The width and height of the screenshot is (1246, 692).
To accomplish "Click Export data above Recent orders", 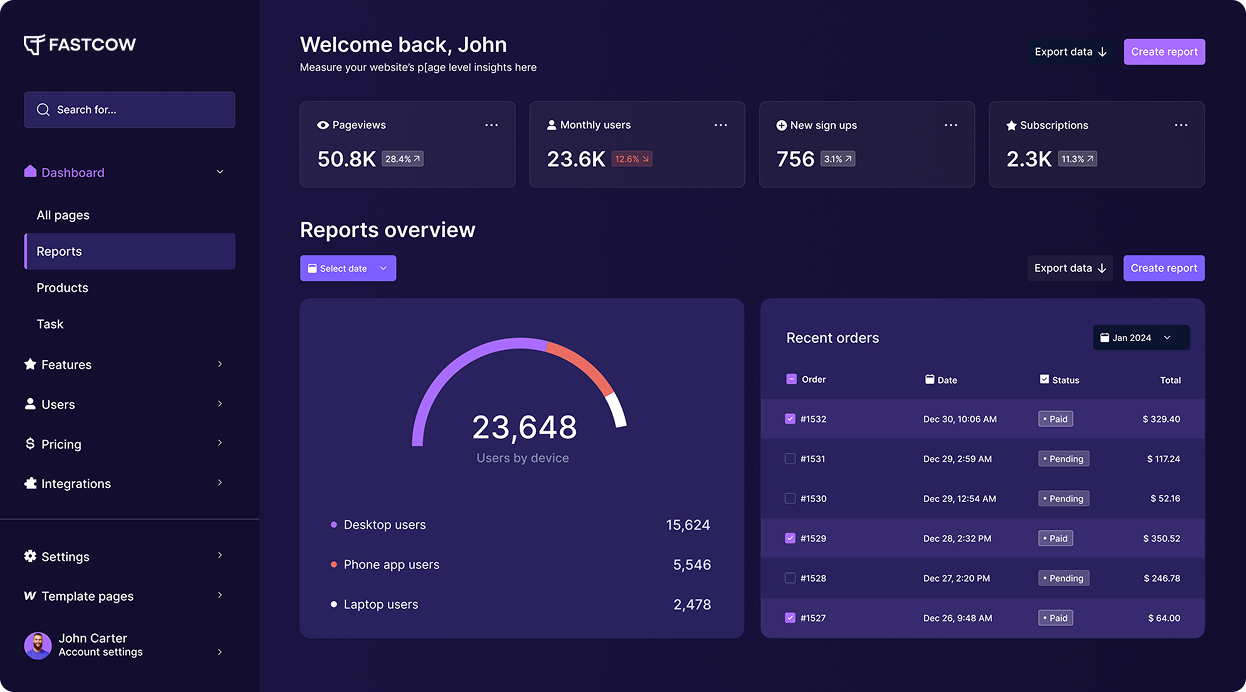I will pos(1069,267).
